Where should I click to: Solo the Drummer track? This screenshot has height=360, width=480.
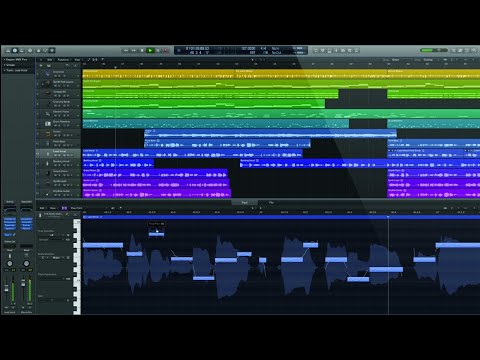[x=59, y=76]
